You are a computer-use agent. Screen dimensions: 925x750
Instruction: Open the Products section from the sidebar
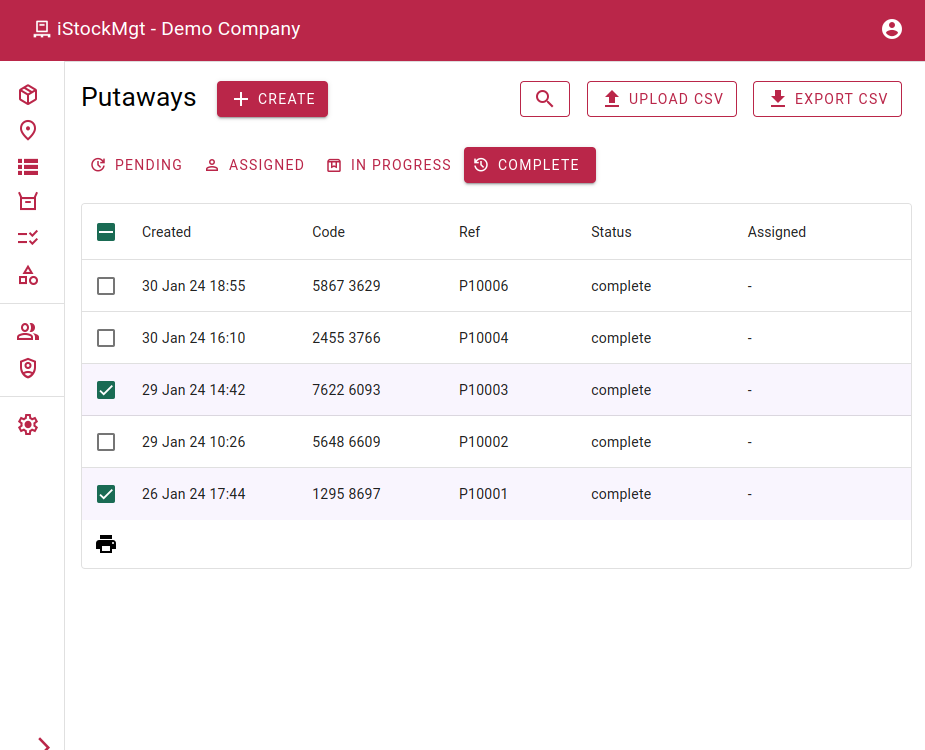[x=27, y=94]
